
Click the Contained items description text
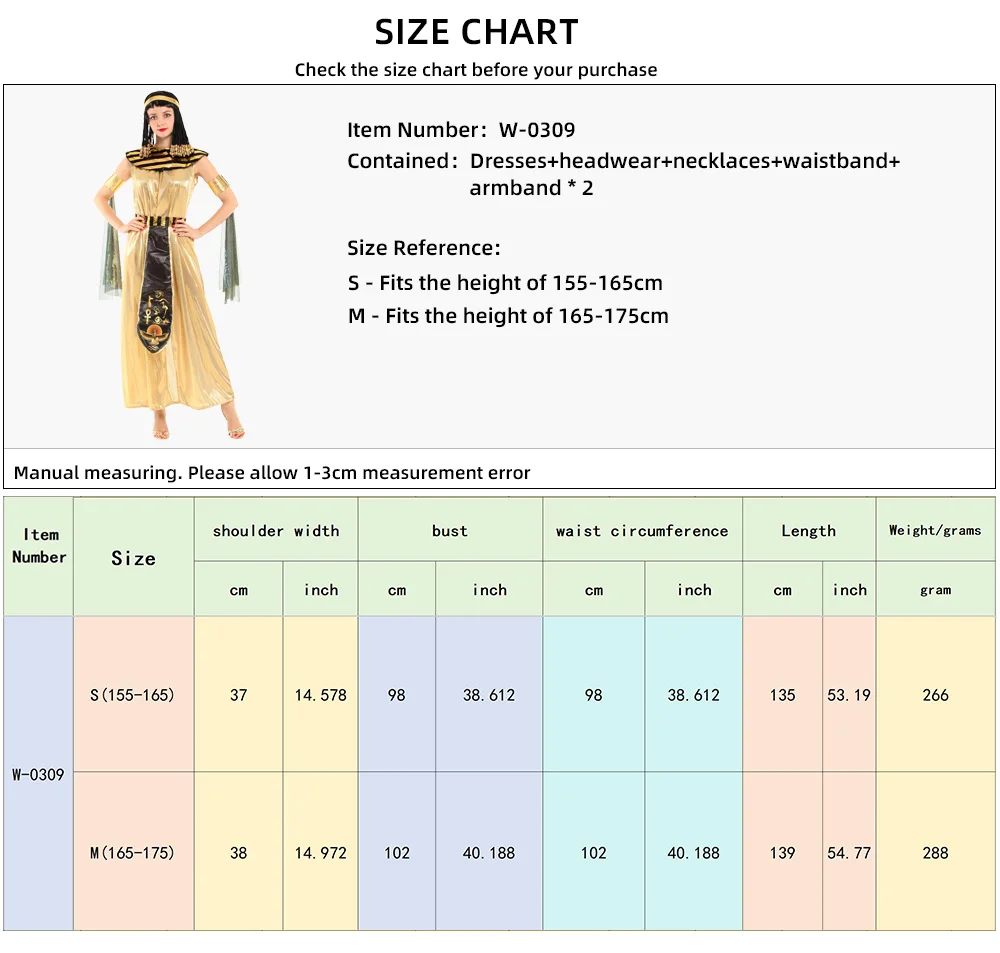(x=623, y=174)
